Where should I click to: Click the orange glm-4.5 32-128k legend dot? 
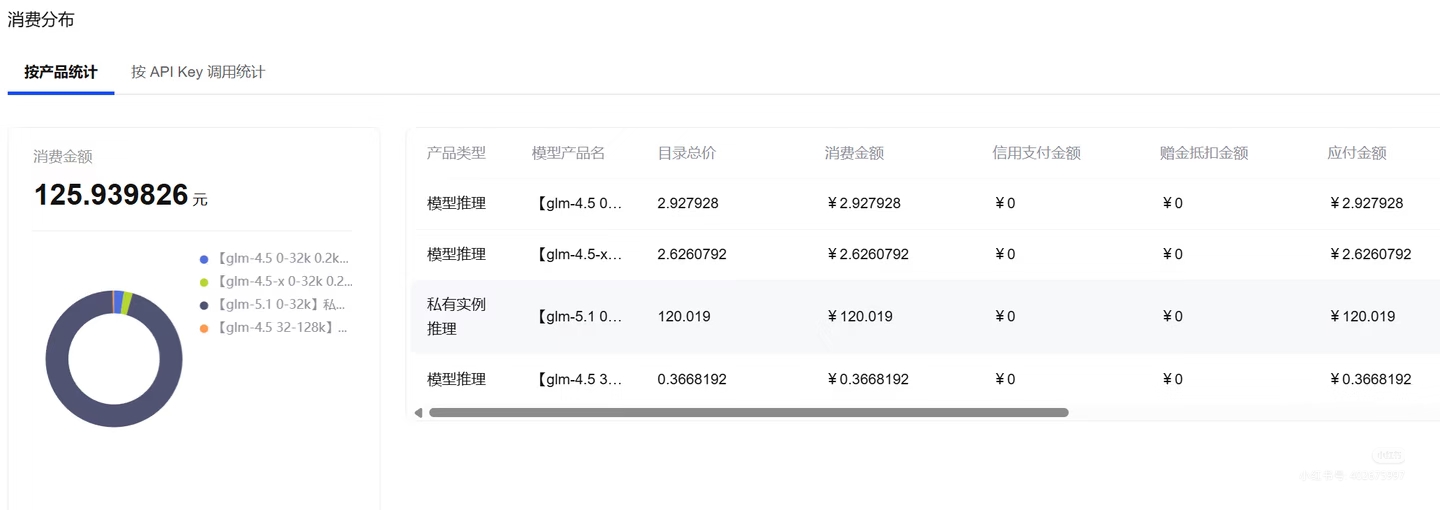pyautogui.click(x=204, y=328)
